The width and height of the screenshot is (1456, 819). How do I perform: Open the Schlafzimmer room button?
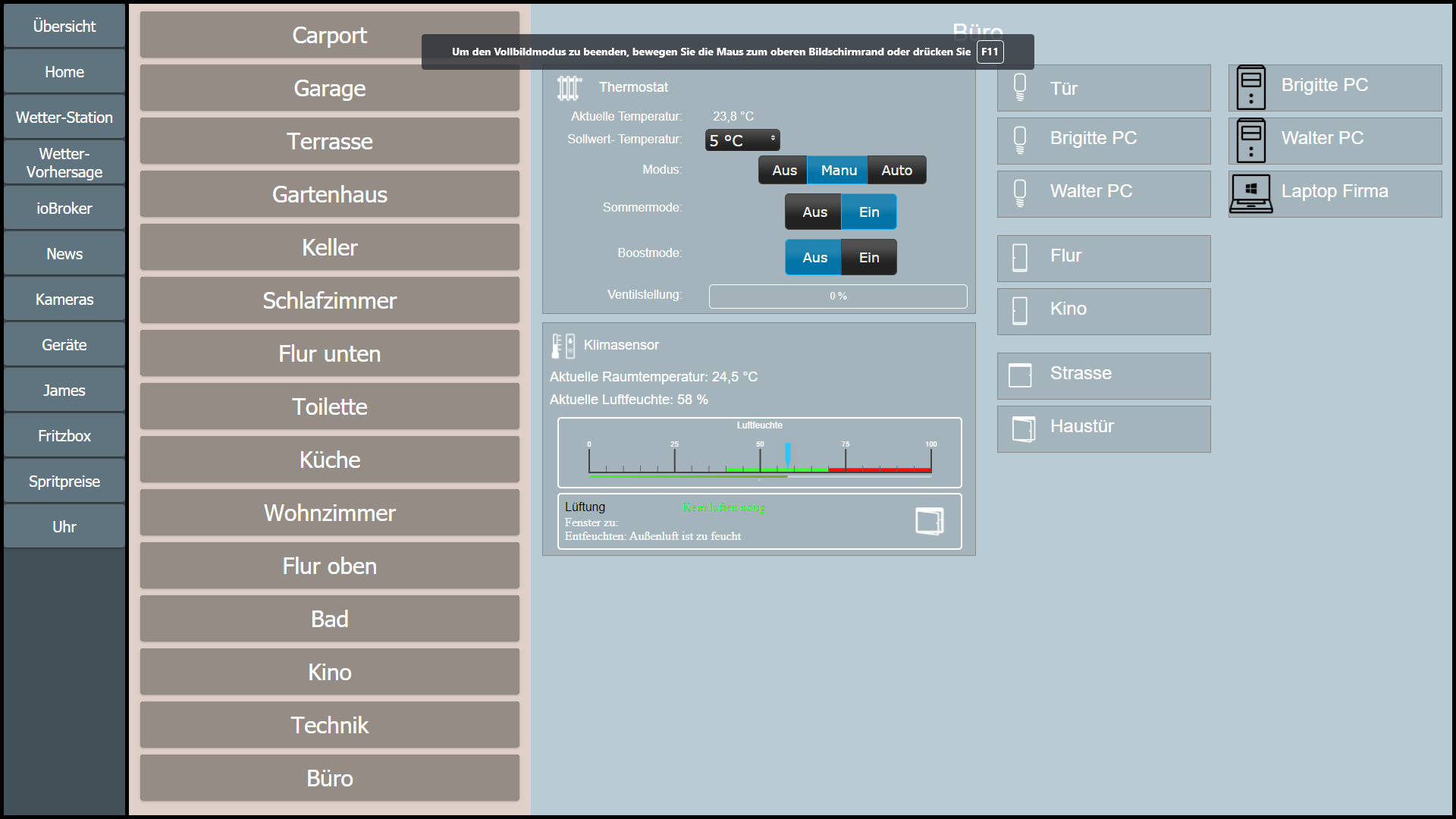(x=330, y=301)
